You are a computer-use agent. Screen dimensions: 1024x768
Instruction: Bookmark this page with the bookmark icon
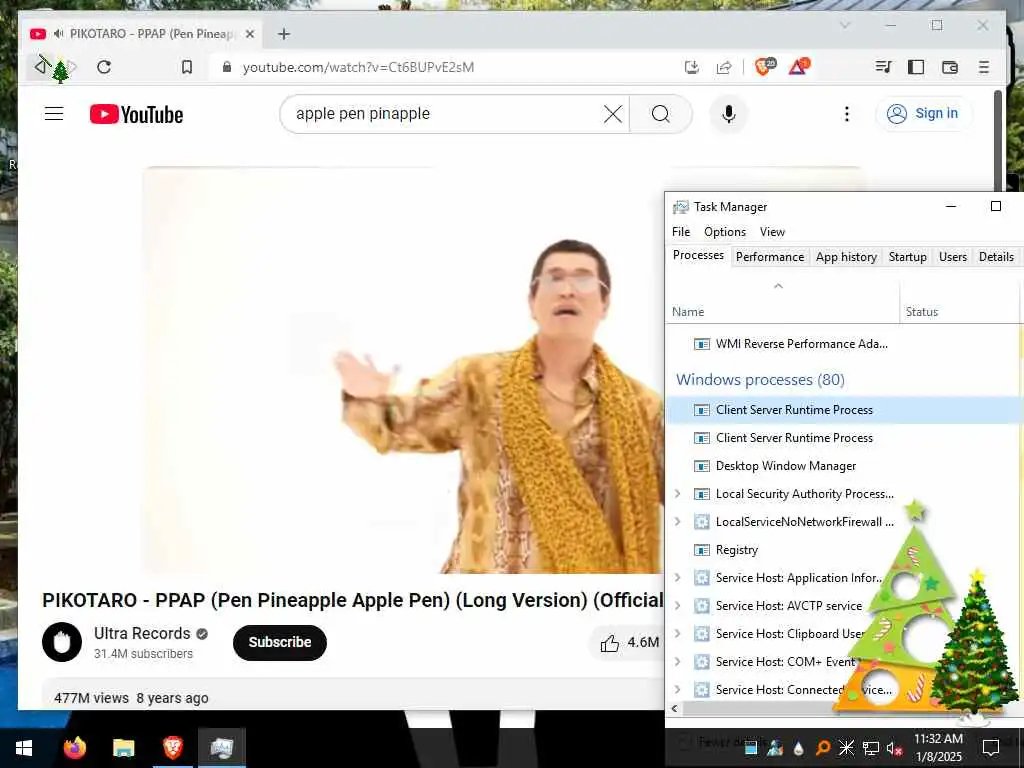point(187,67)
